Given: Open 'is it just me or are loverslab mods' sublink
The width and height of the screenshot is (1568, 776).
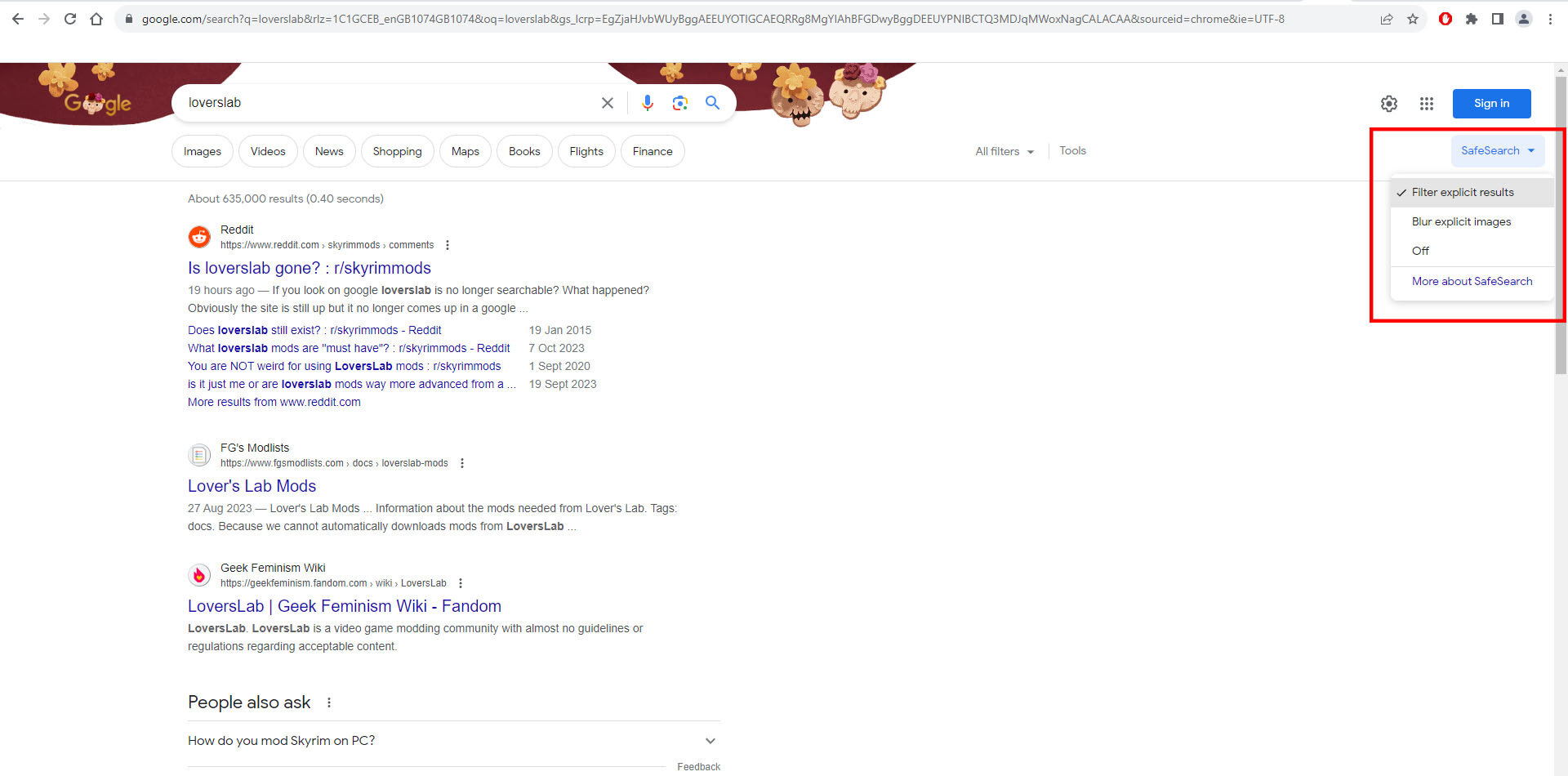Looking at the screenshot, I should pos(352,385).
